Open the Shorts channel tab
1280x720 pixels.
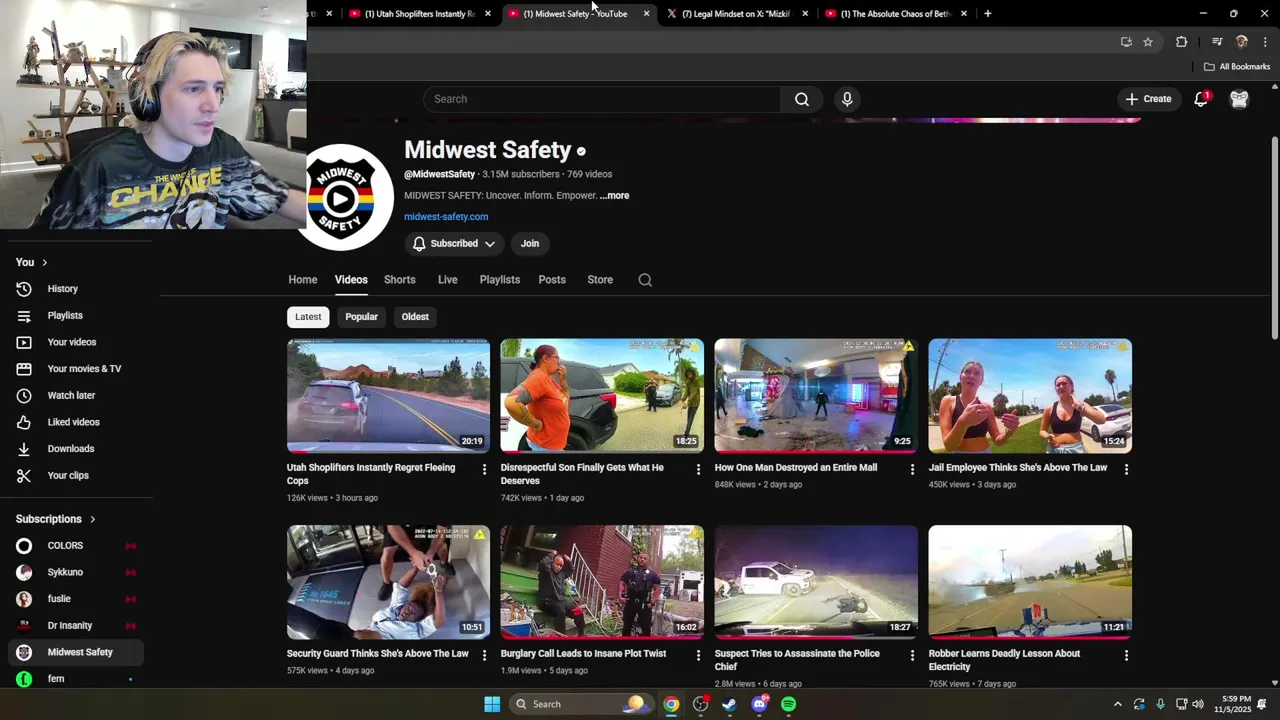coord(400,280)
